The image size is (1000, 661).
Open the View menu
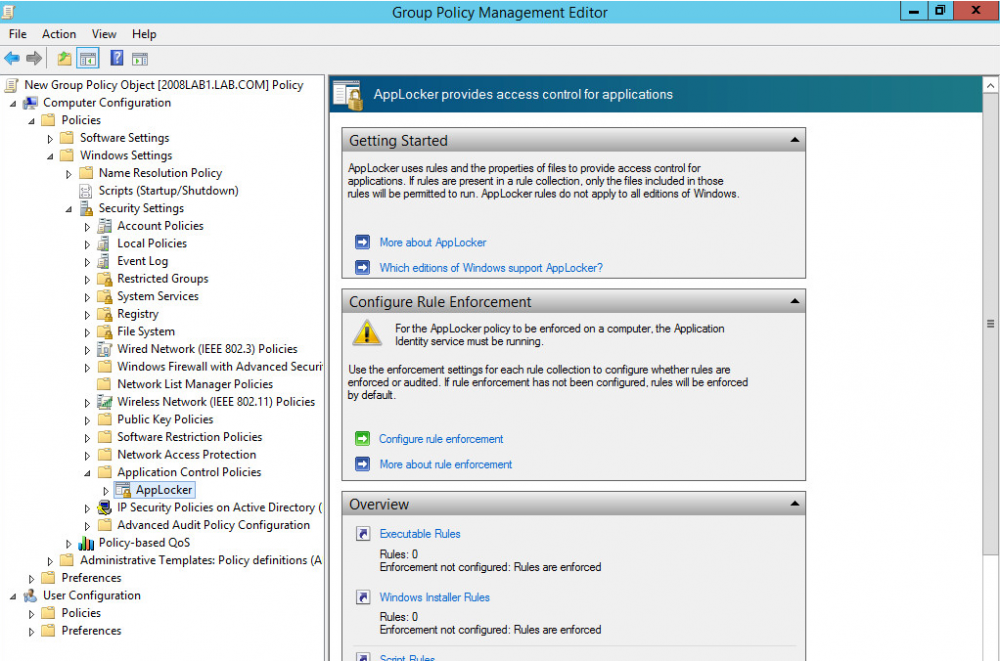point(104,34)
